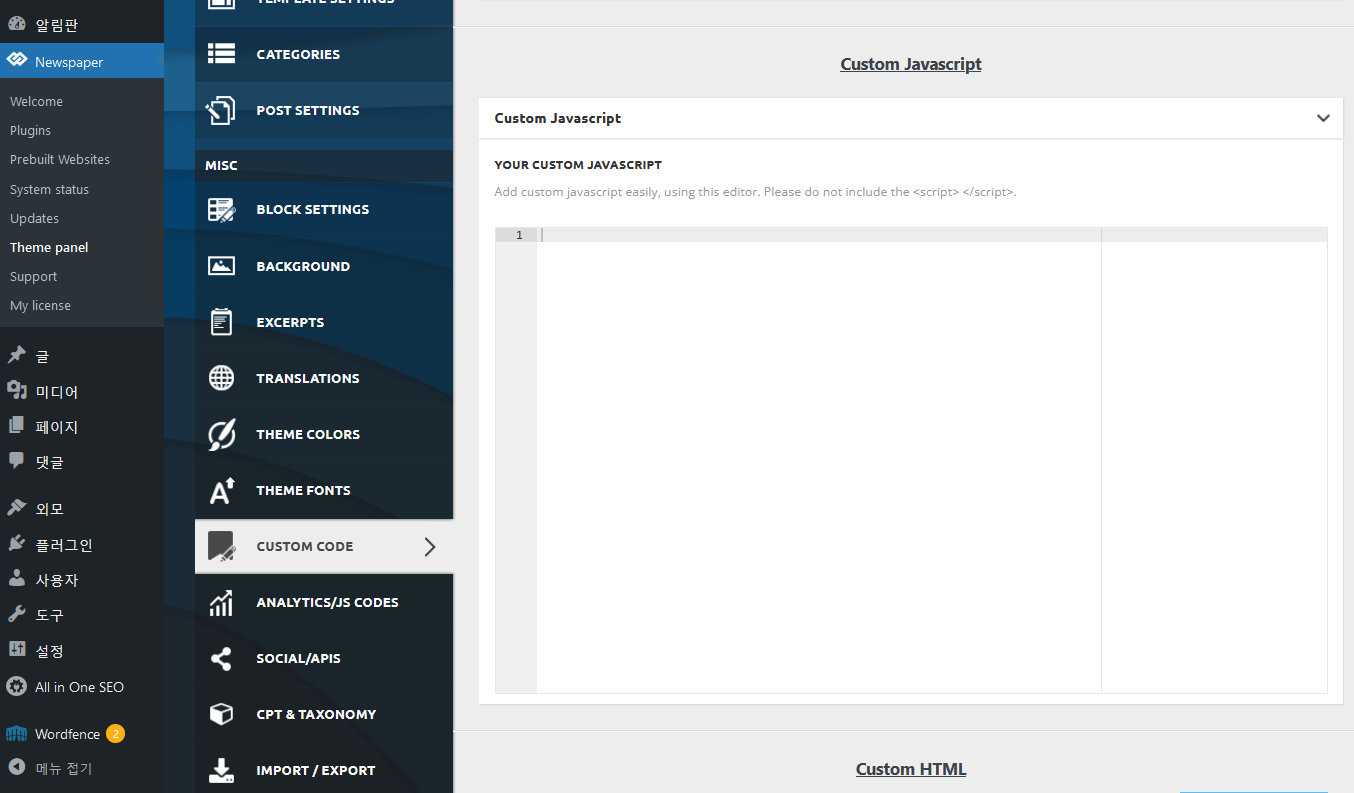Click line number 1 in the editor gutter

click(x=519, y=235)
